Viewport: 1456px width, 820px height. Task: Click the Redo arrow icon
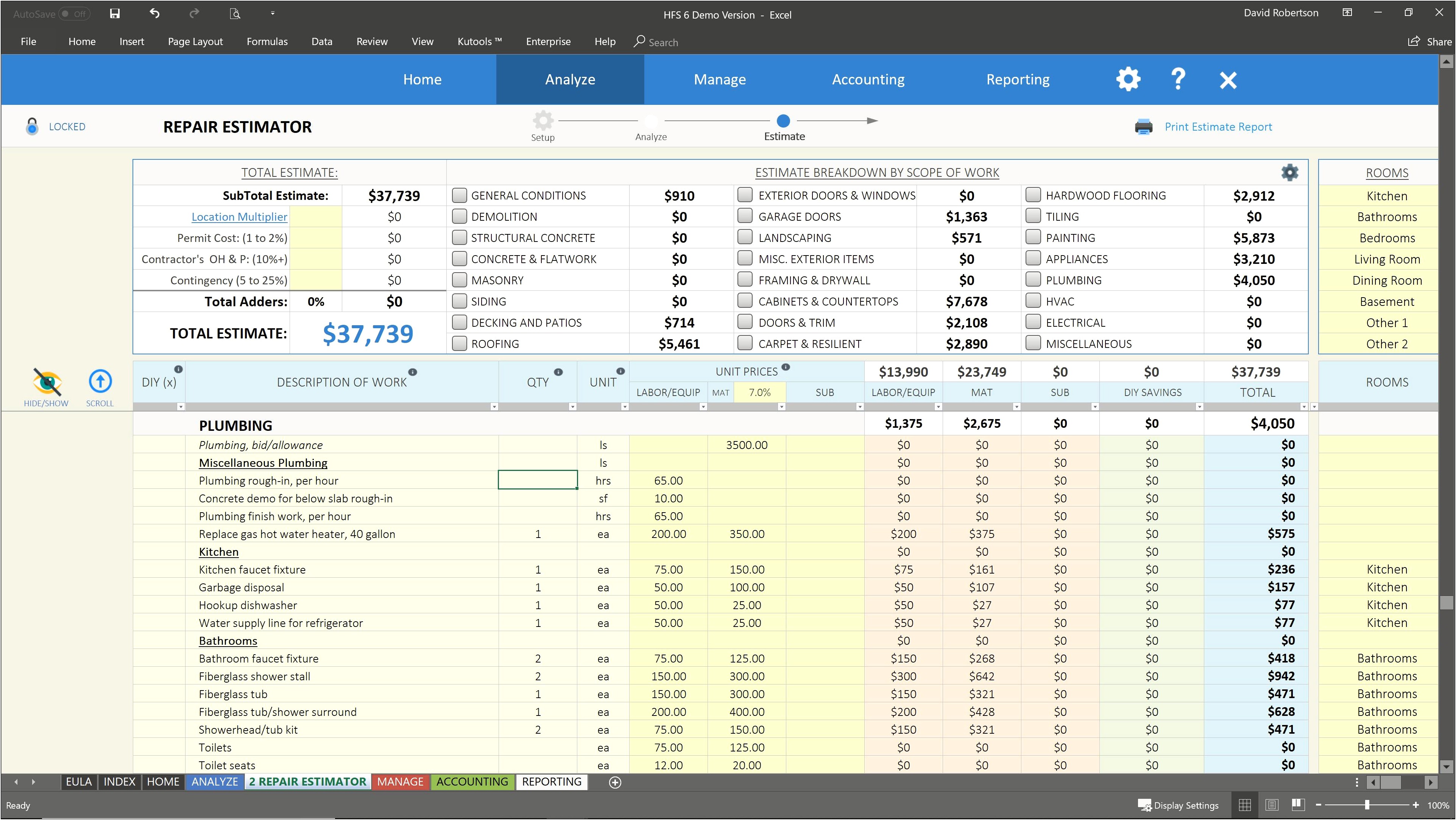194,14
